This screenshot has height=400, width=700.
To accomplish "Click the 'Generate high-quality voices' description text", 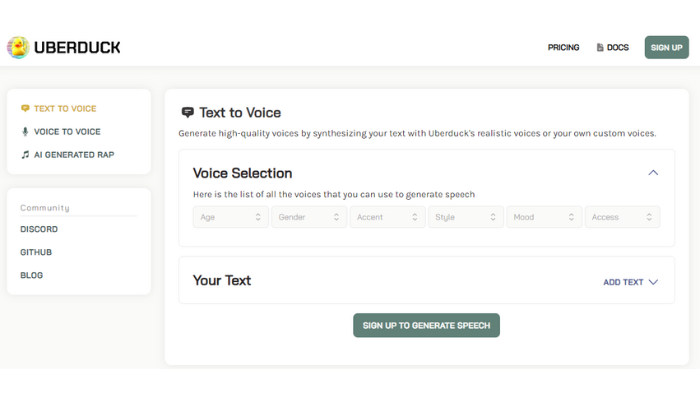I will pyautogui.click(x=417, y=133).
